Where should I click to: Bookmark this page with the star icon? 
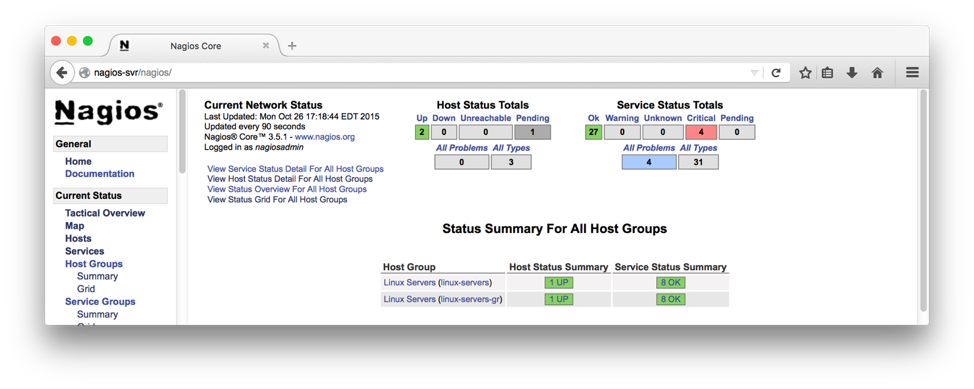(805, 73)
